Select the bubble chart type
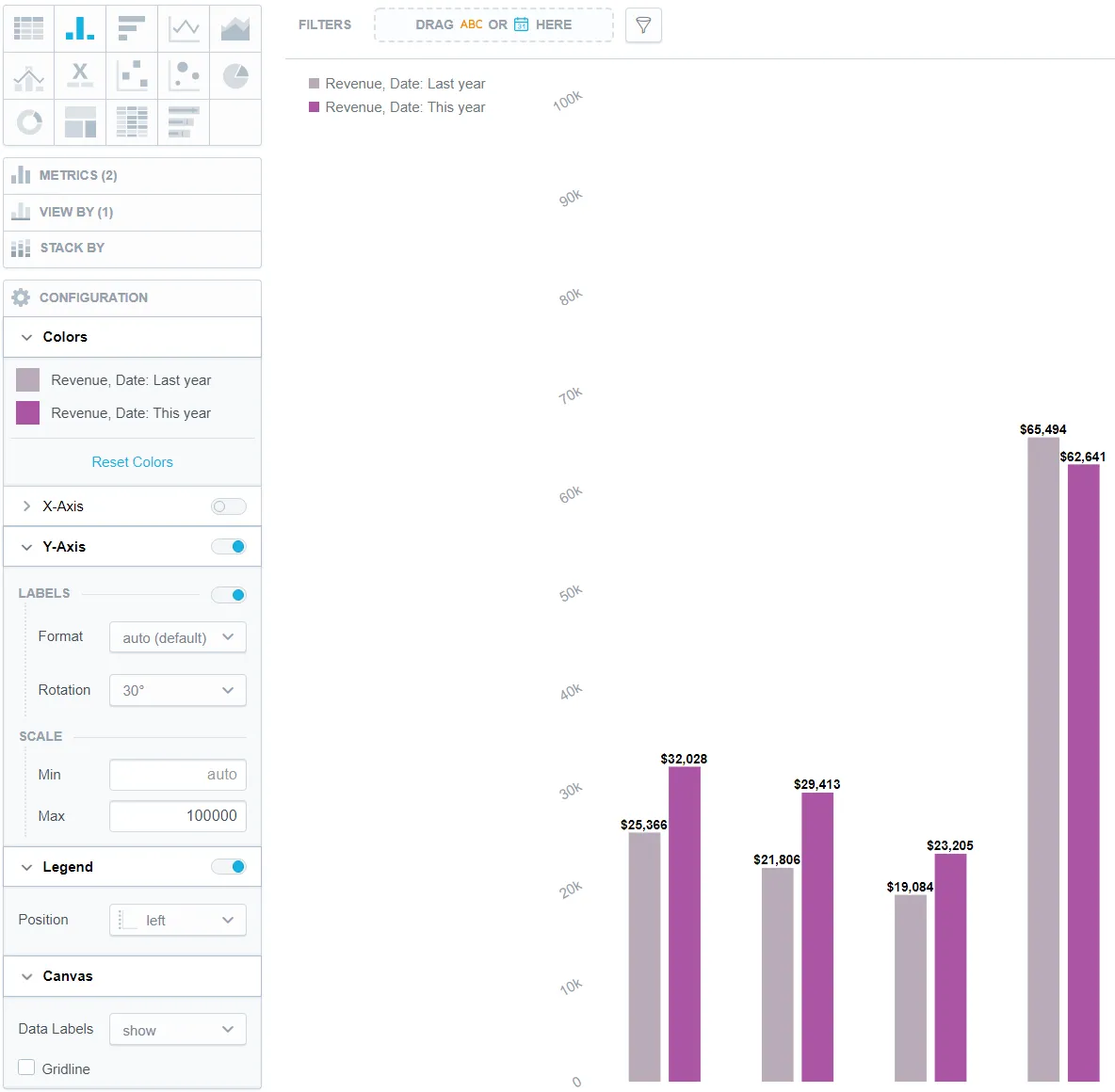1115x1092 pixels. click(184, 75)
